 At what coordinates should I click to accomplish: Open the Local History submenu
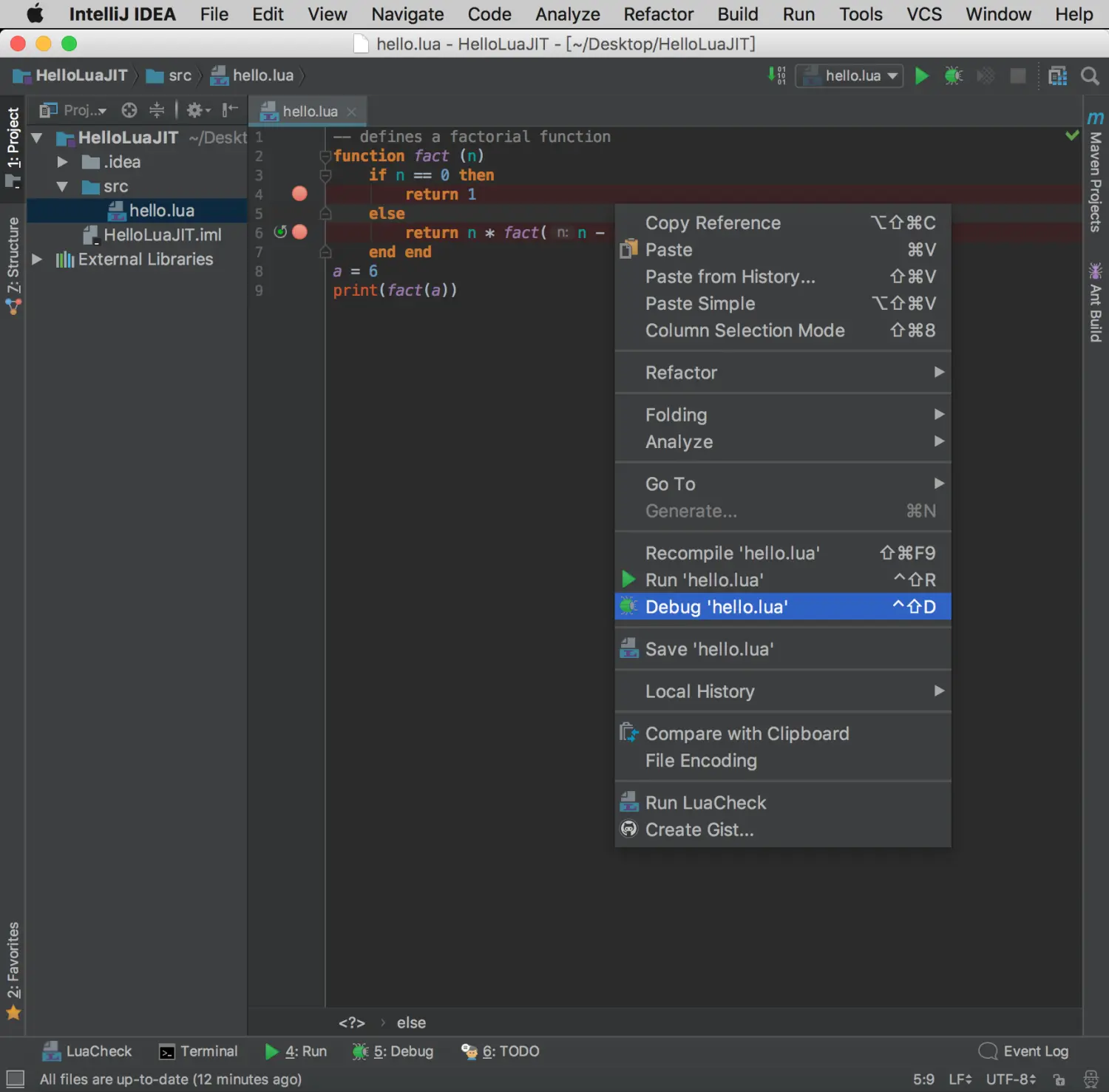pos(783,691)
